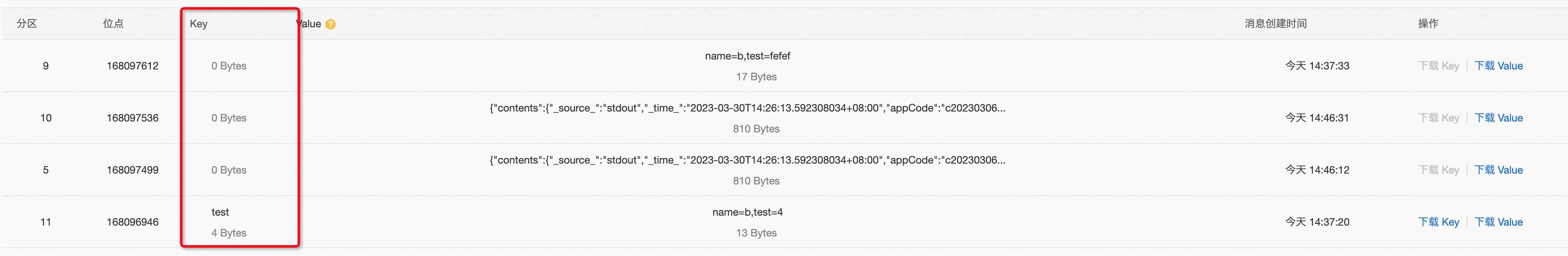Click the name=b,test=fefef value text
The width and height of the screenshot is (1568, 256).
[x=748, y=56]
